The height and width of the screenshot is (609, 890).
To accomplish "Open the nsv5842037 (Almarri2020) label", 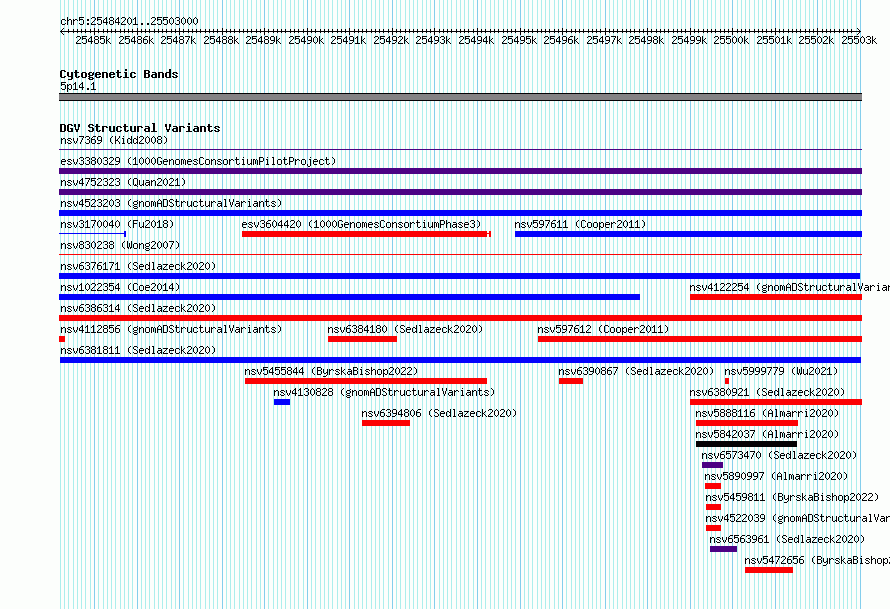I will tap(767, 434).
